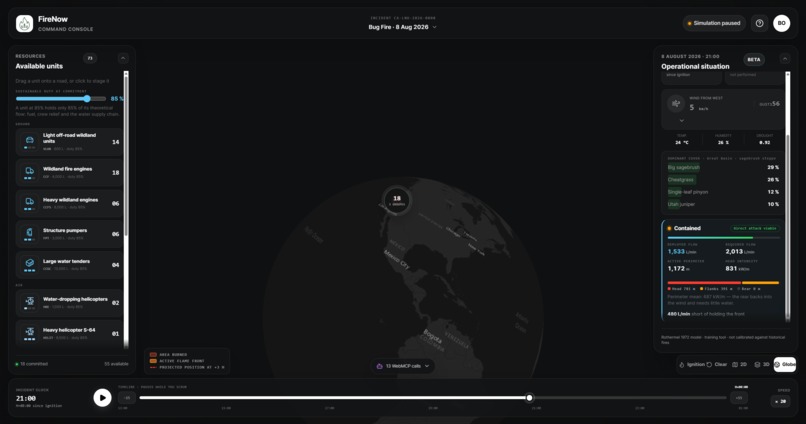Start simulation with the play button

click(102, 398)
